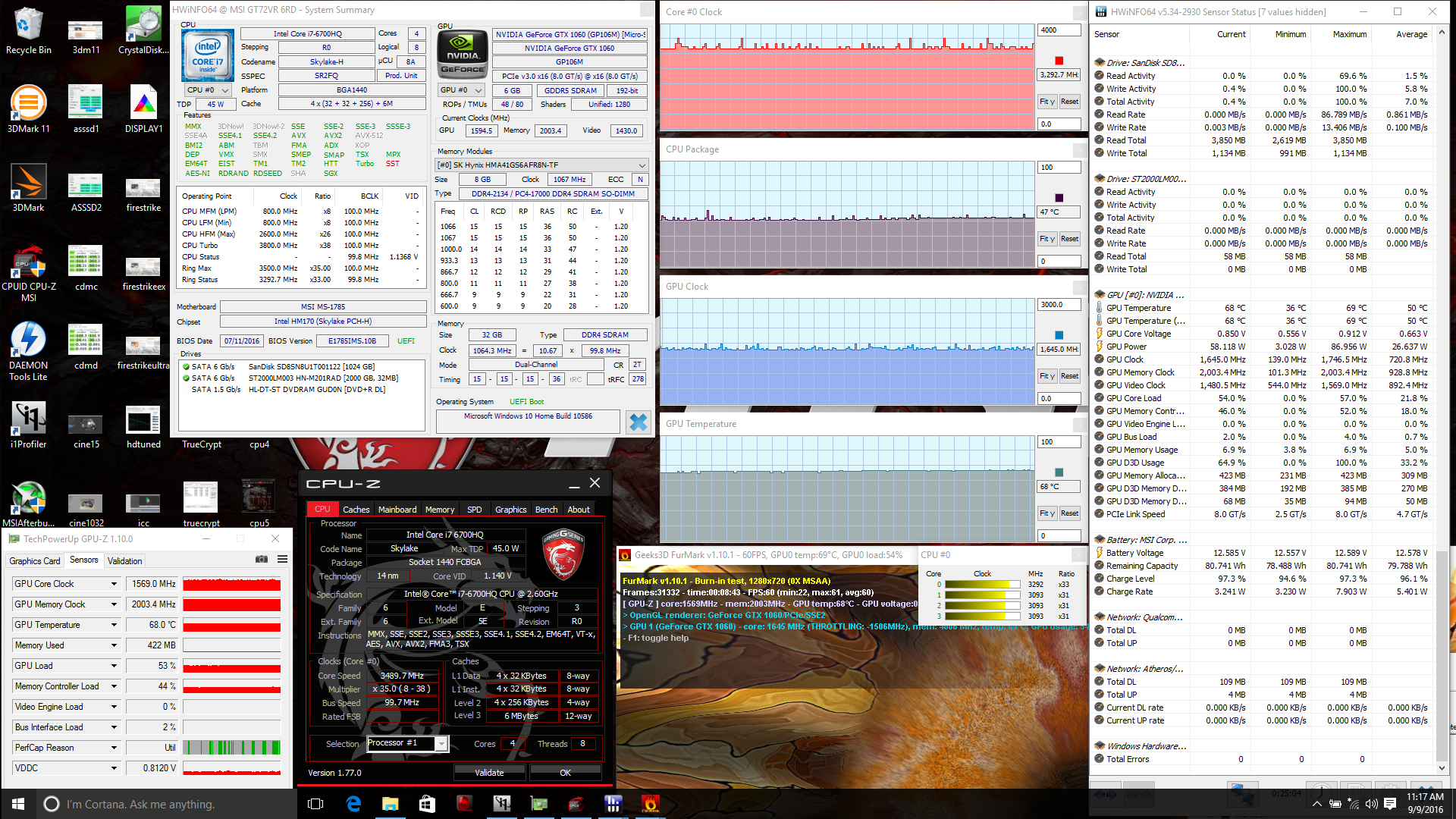This screenshot has width=1456, height=819.
Task: Open Windows Store taskbar icon
Action: coord(427,804)
